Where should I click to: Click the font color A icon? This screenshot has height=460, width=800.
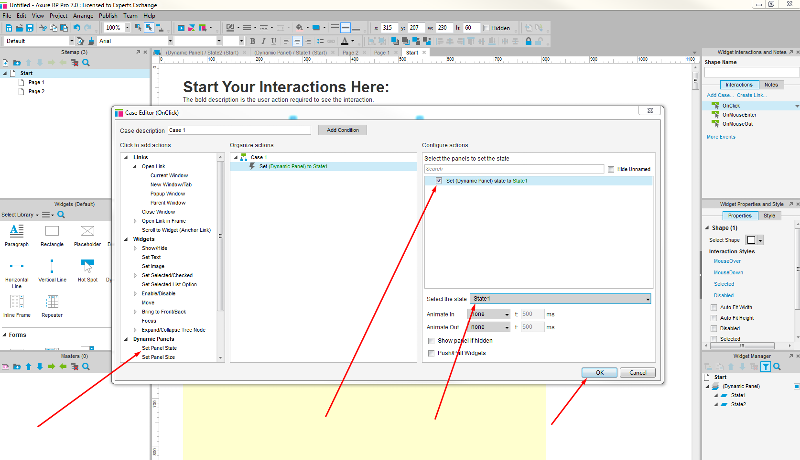345,41
